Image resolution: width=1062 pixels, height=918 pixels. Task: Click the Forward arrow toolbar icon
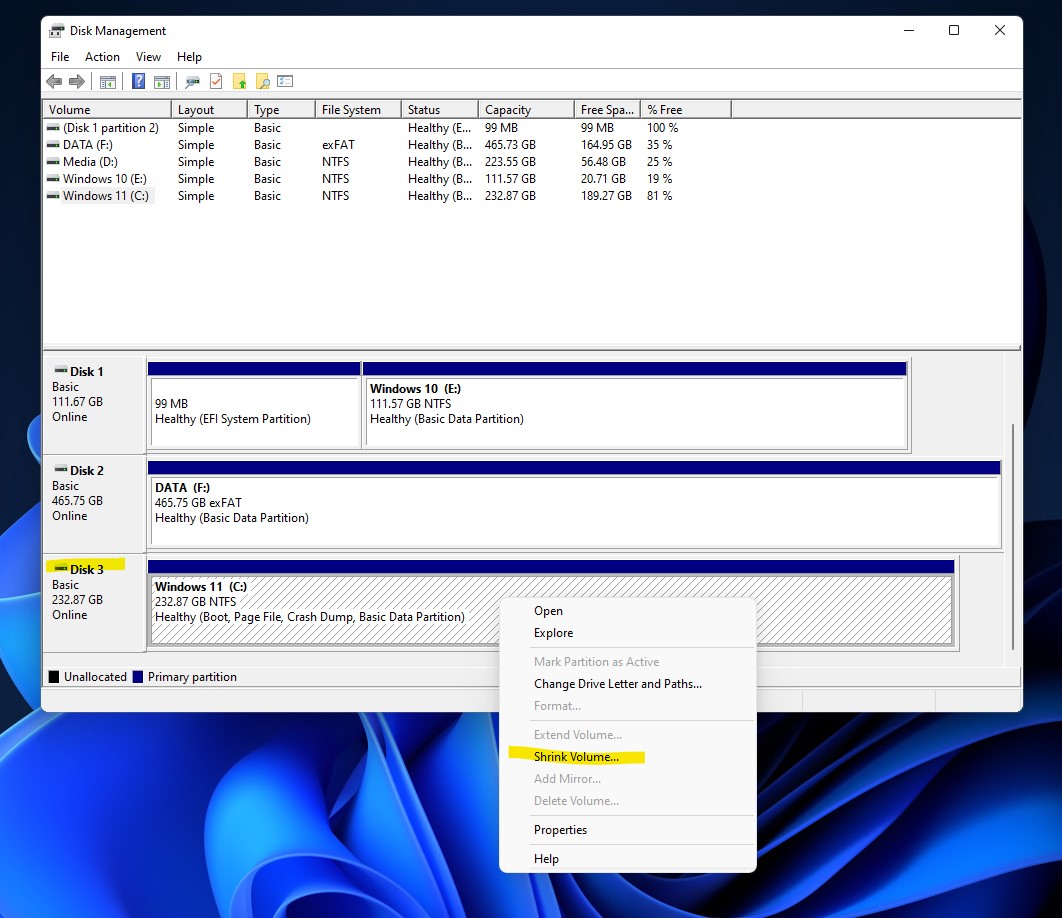point(77,82)
